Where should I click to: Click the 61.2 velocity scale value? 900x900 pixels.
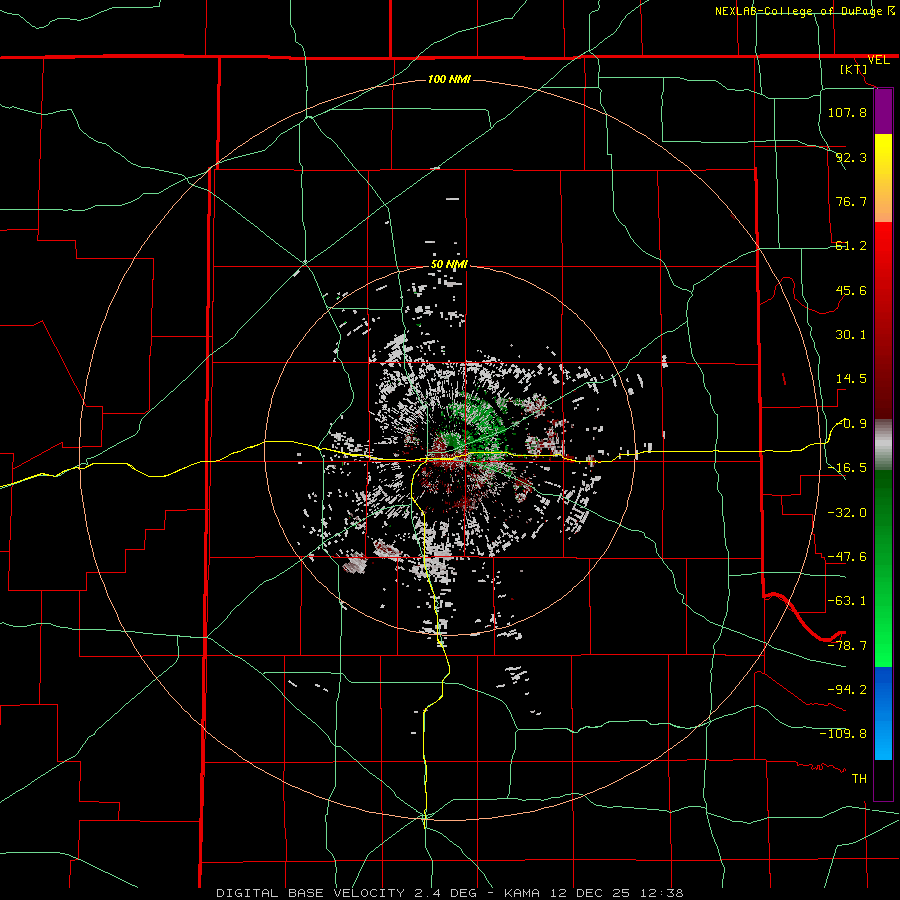tap(851, 246)
